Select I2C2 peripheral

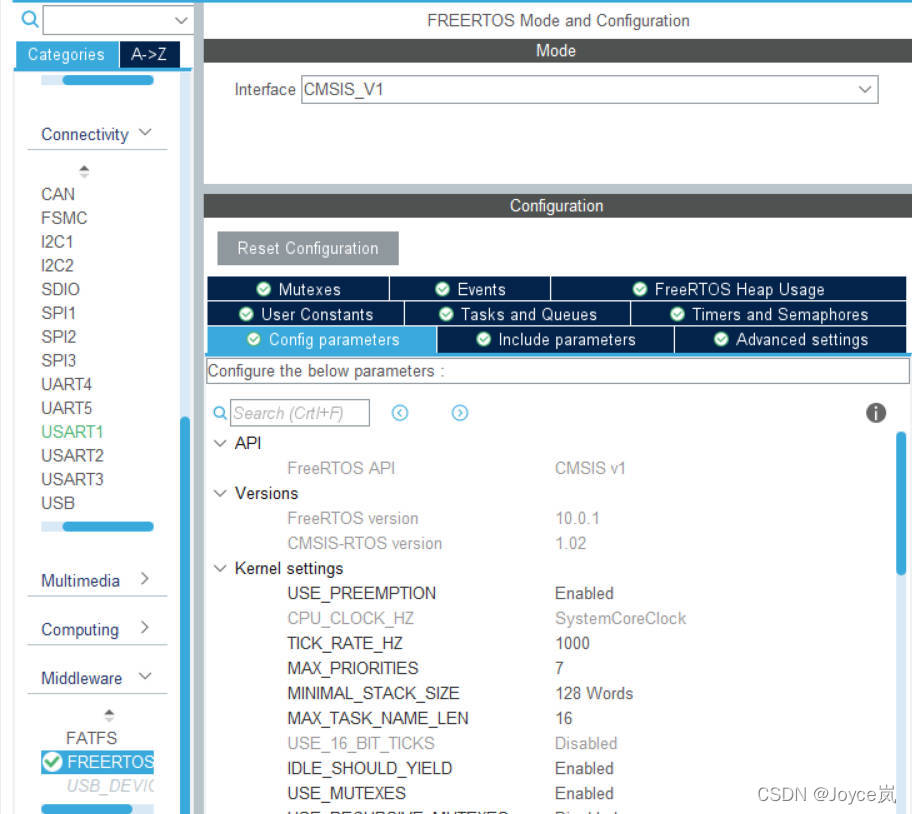coord(57,265)
